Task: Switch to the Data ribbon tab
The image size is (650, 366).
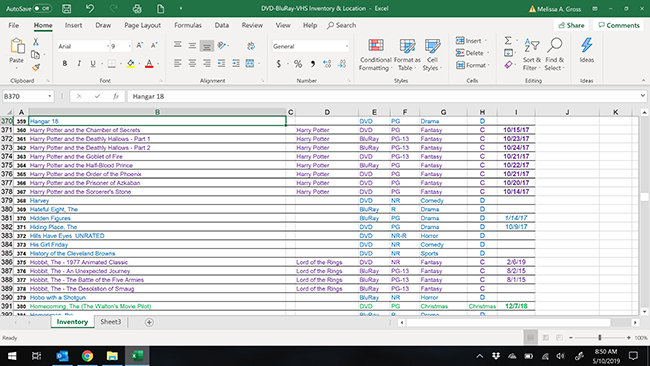Action: pyautogui.click(x=222, y=25)
